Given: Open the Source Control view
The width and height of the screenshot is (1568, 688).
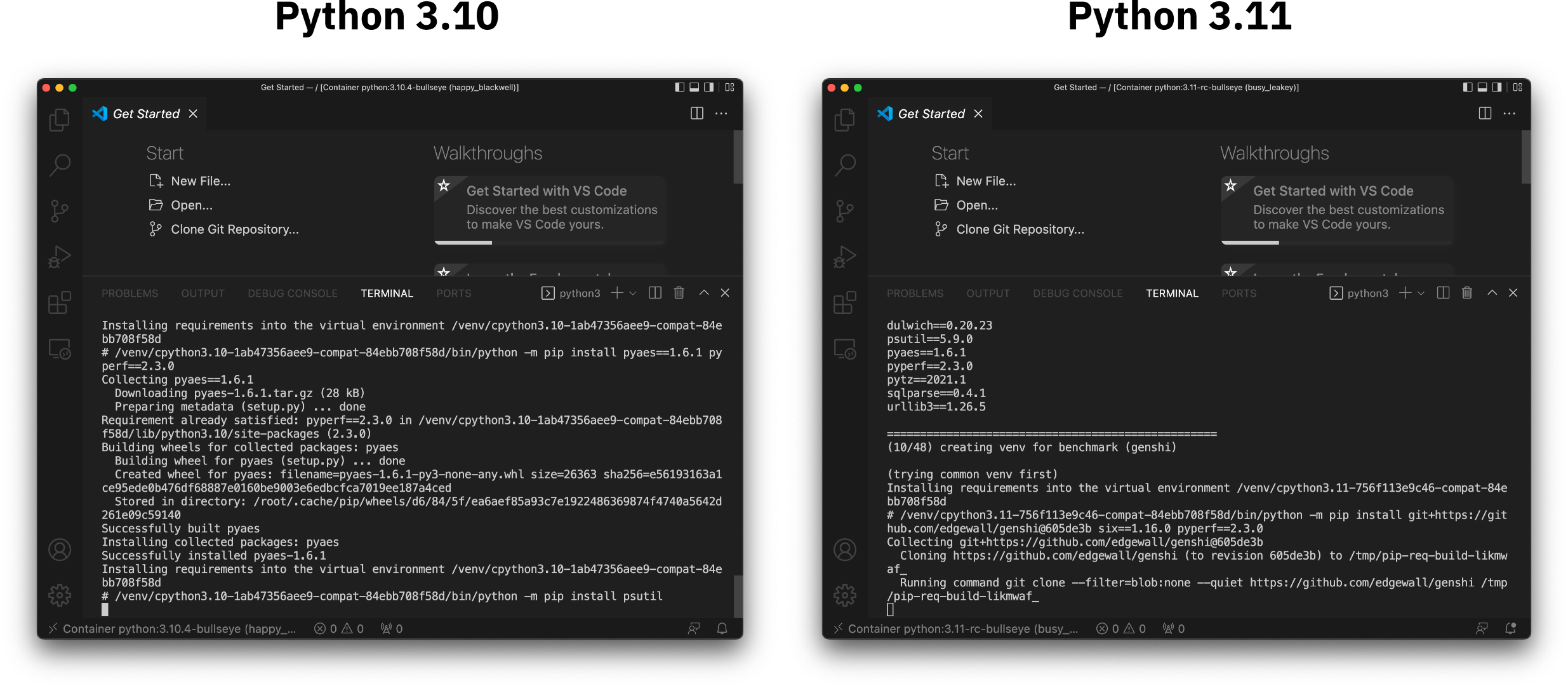Looking at the screenshot, I should click(x=59, y=210).
